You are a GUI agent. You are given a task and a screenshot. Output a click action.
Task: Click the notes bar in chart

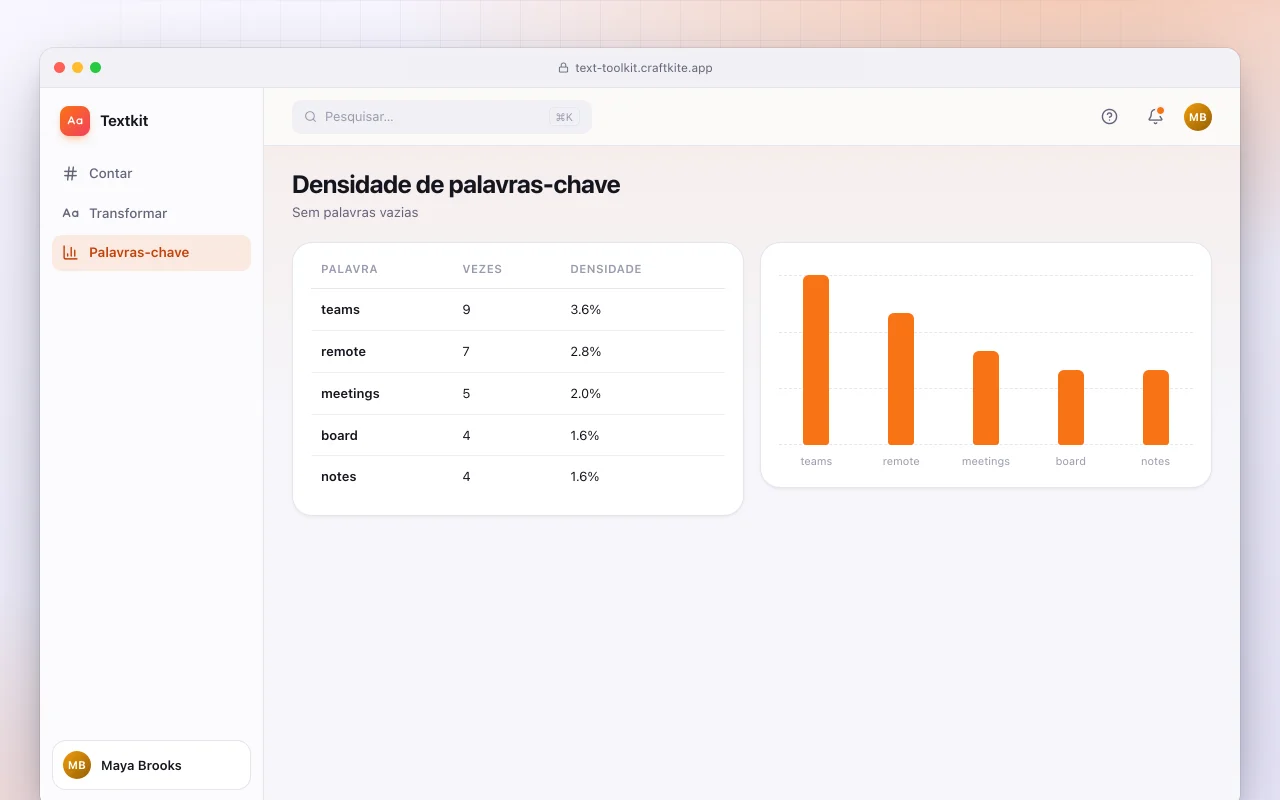(x=1156, y=408)
